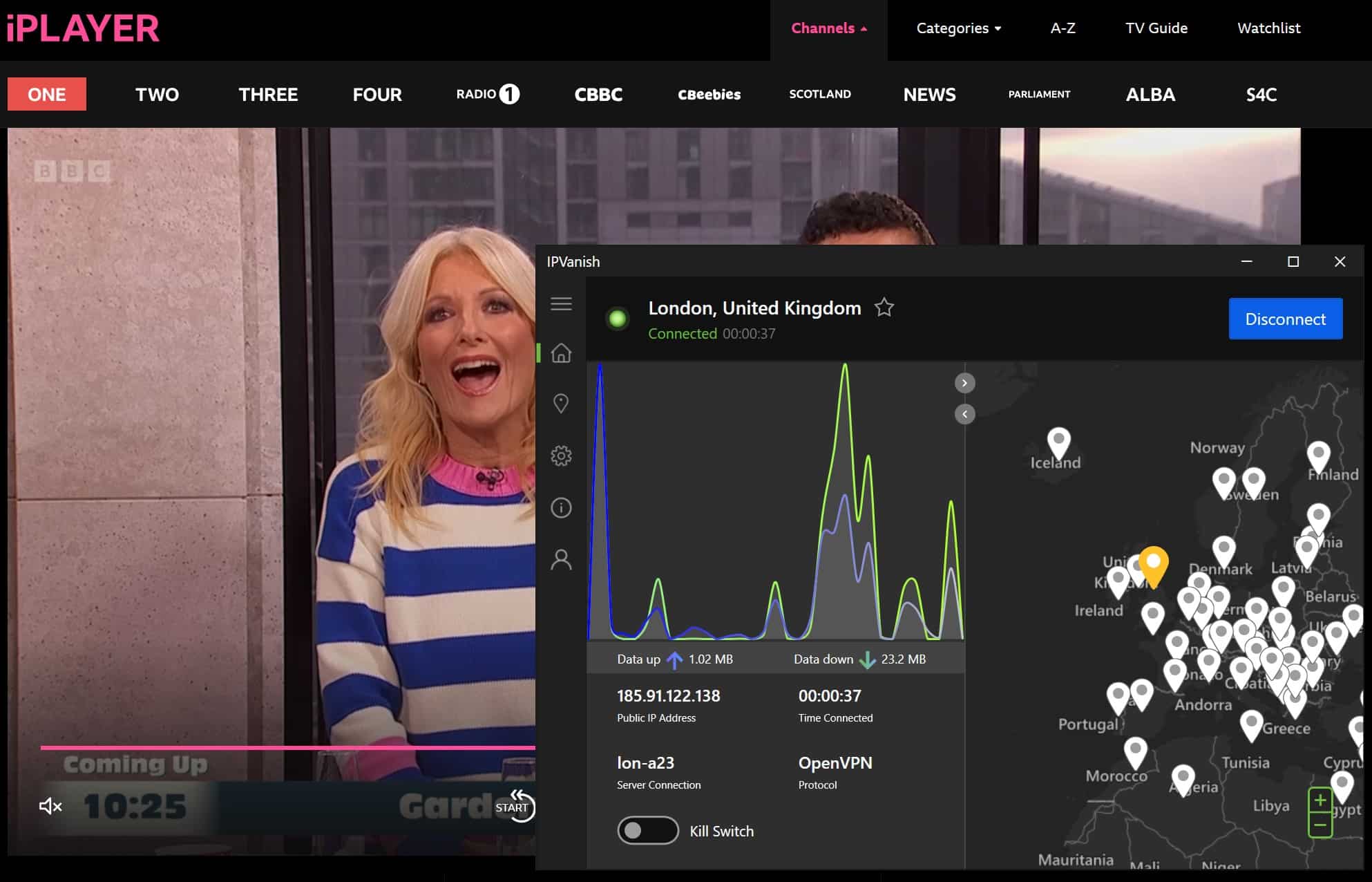Open the TV Guide
The height and width of the screenshot is (882, 1372).
pos(1156,28)
